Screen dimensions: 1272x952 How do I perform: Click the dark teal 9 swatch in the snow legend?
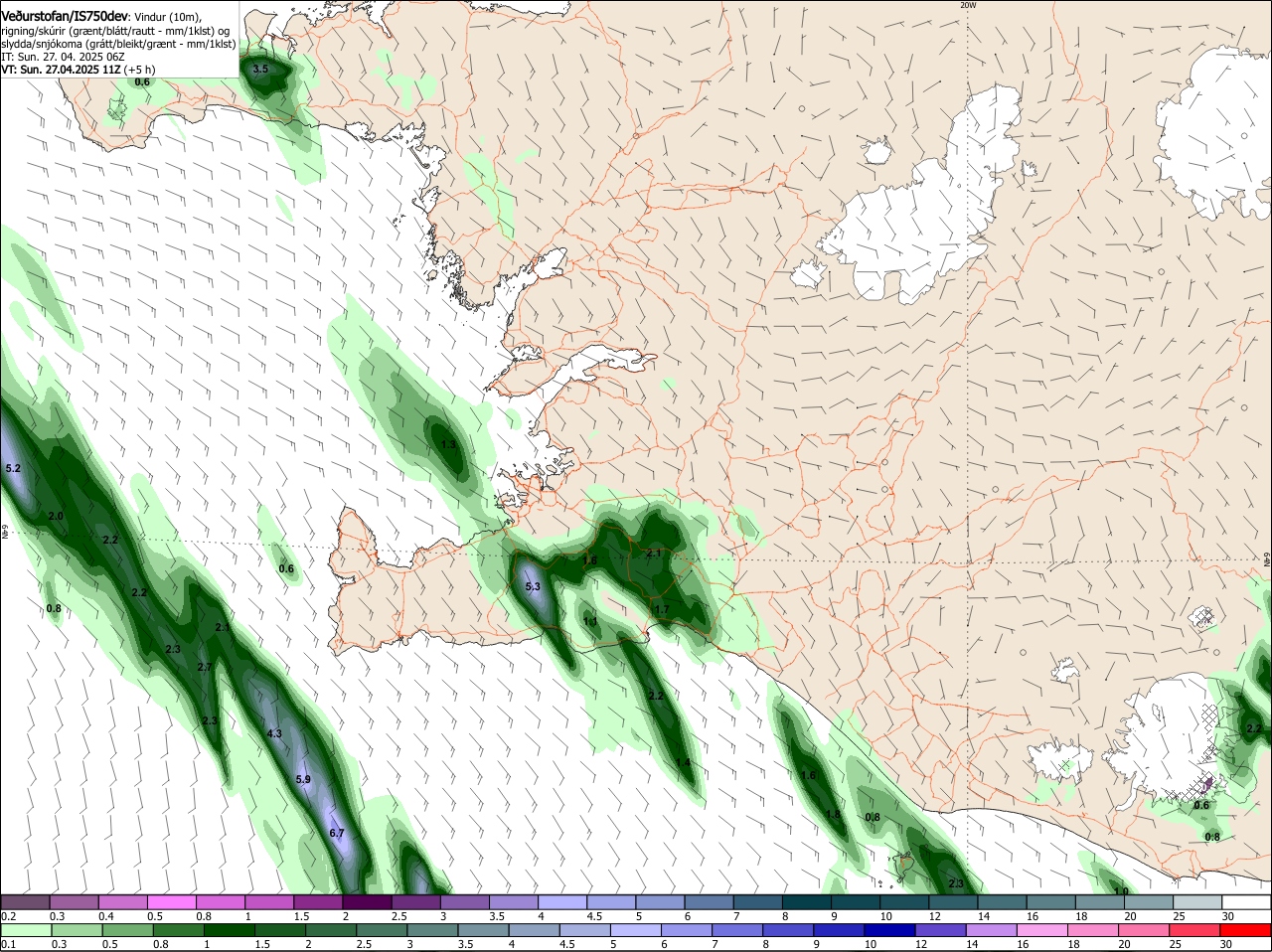(856, 902)
